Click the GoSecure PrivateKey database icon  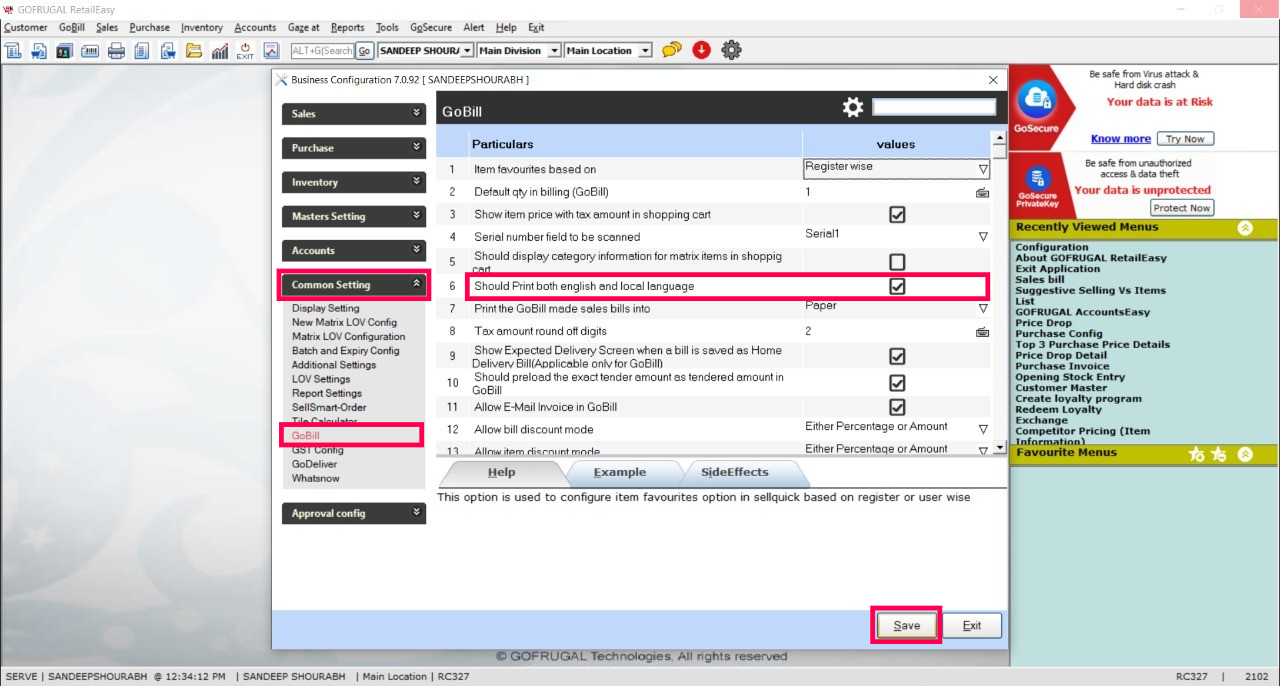point(1037,179)
